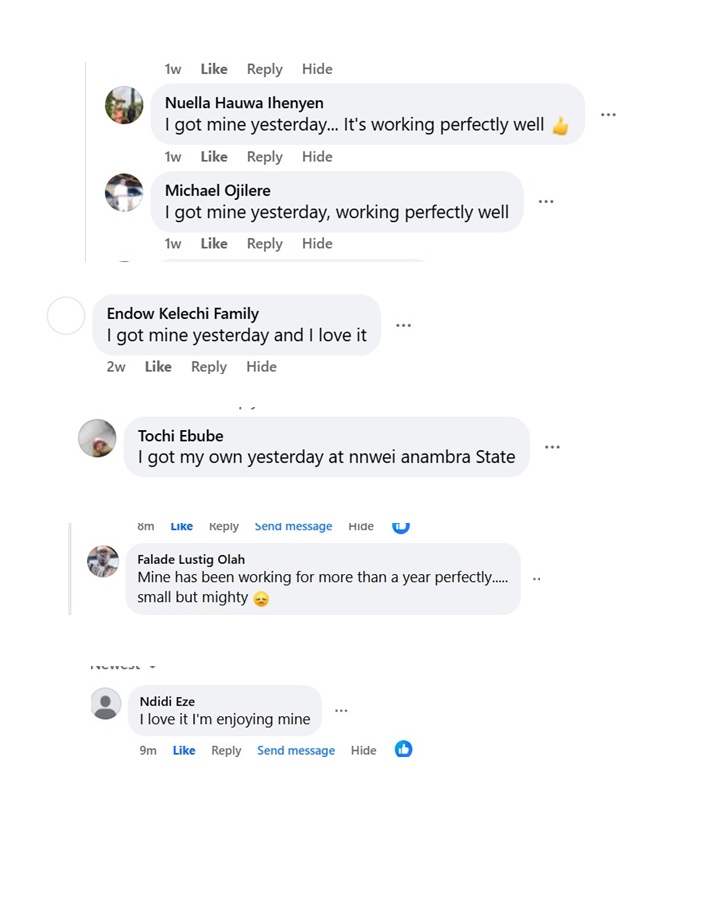Click the blue thumbs-up reaction on Ndidi Eze's comment
Viewport: 706px width, 910px height.
coord(403,749)
